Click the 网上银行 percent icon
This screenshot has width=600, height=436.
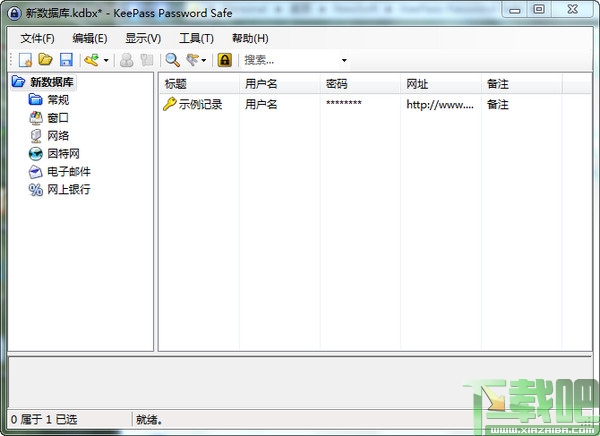pyautogui.click(x=36, y=189)
